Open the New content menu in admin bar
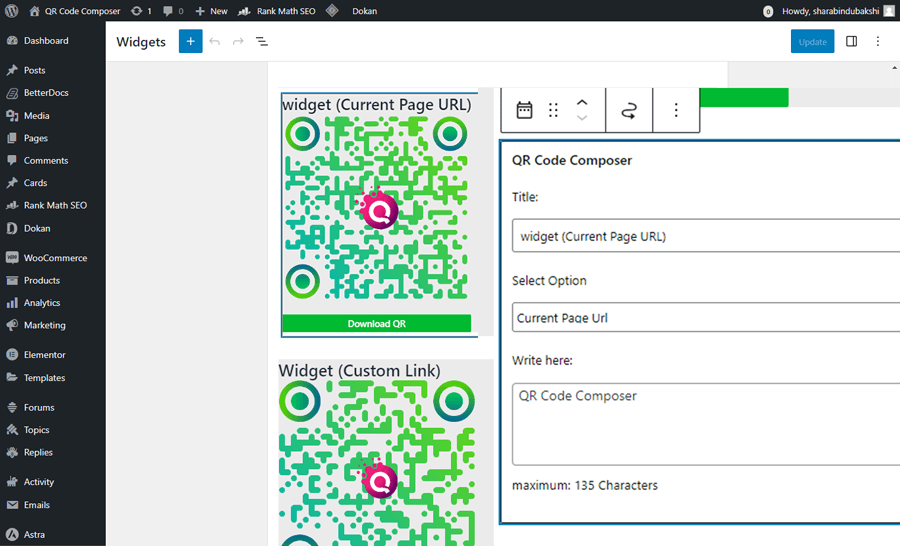Screen dimensions: 900x546 point(211,11)
